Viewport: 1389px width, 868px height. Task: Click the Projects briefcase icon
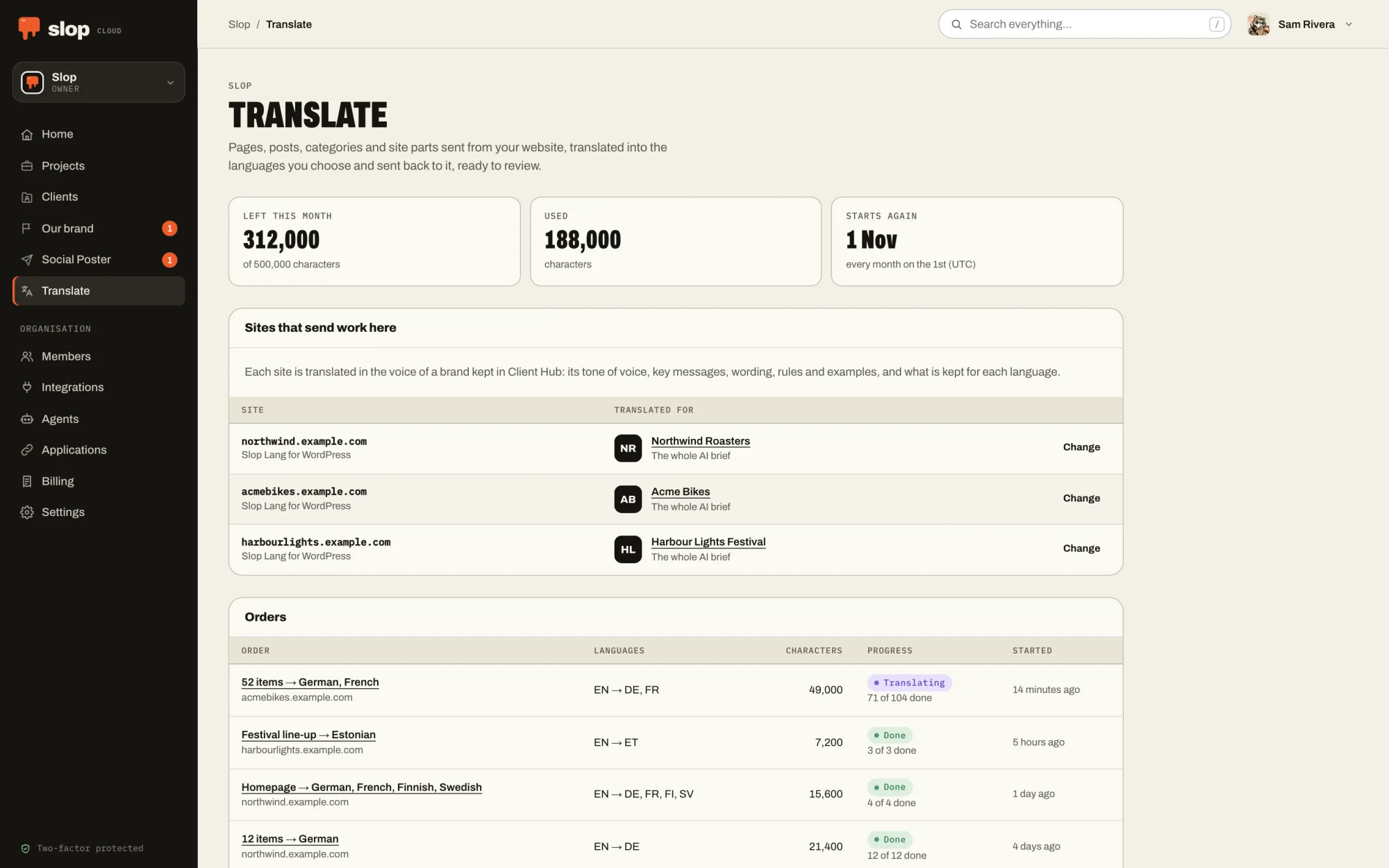[x=27, y=166]
